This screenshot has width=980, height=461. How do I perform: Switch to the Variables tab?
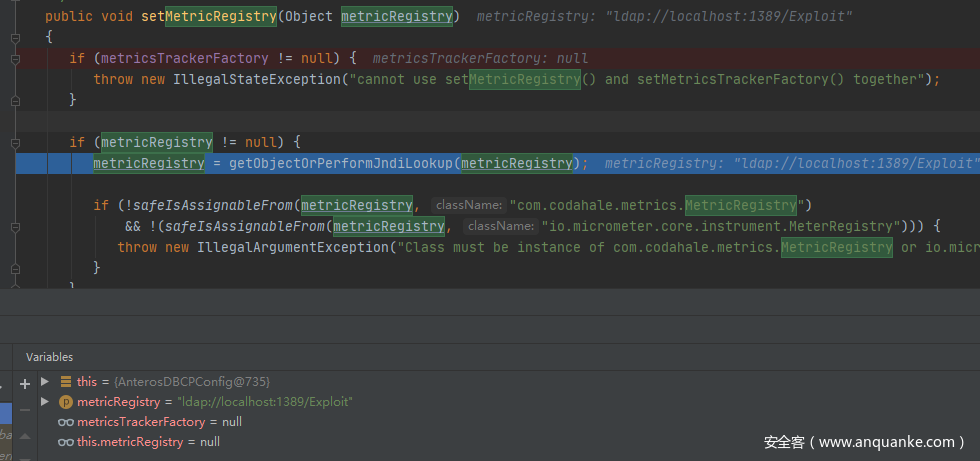coord(49,357)
